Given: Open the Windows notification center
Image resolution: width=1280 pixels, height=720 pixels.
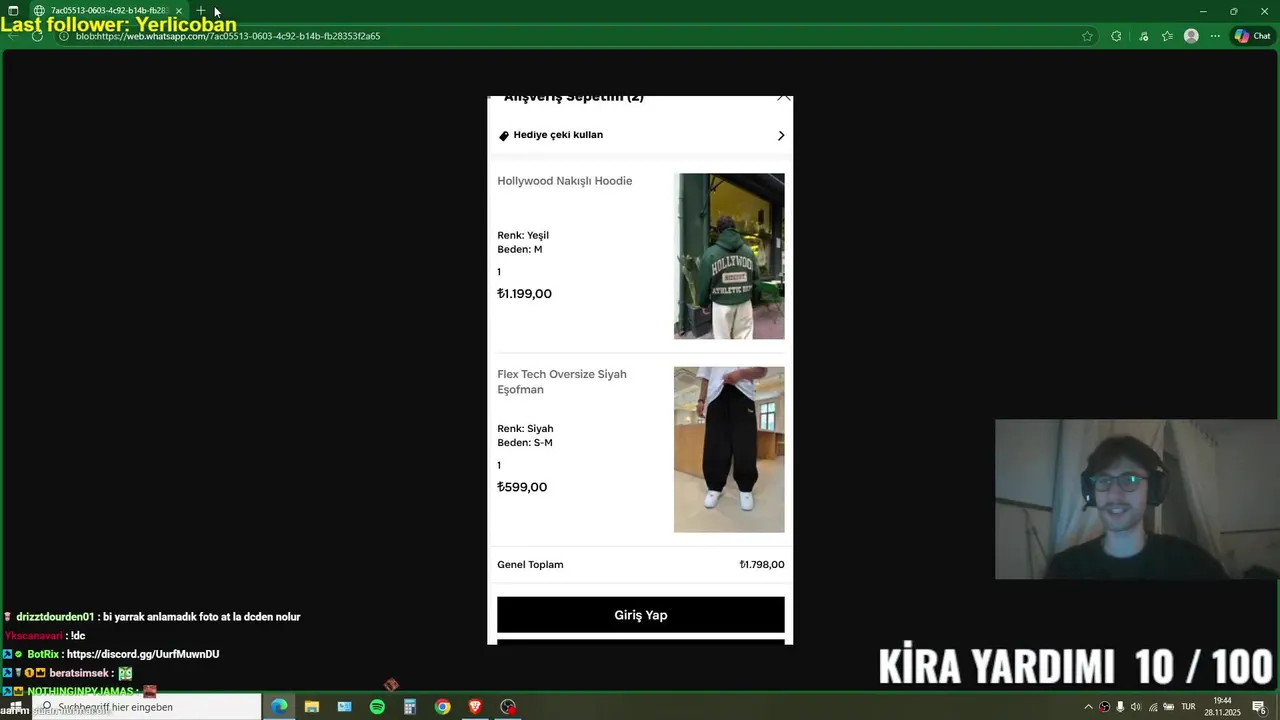Looking at the screenshot, I should (x=1258, y=707).
